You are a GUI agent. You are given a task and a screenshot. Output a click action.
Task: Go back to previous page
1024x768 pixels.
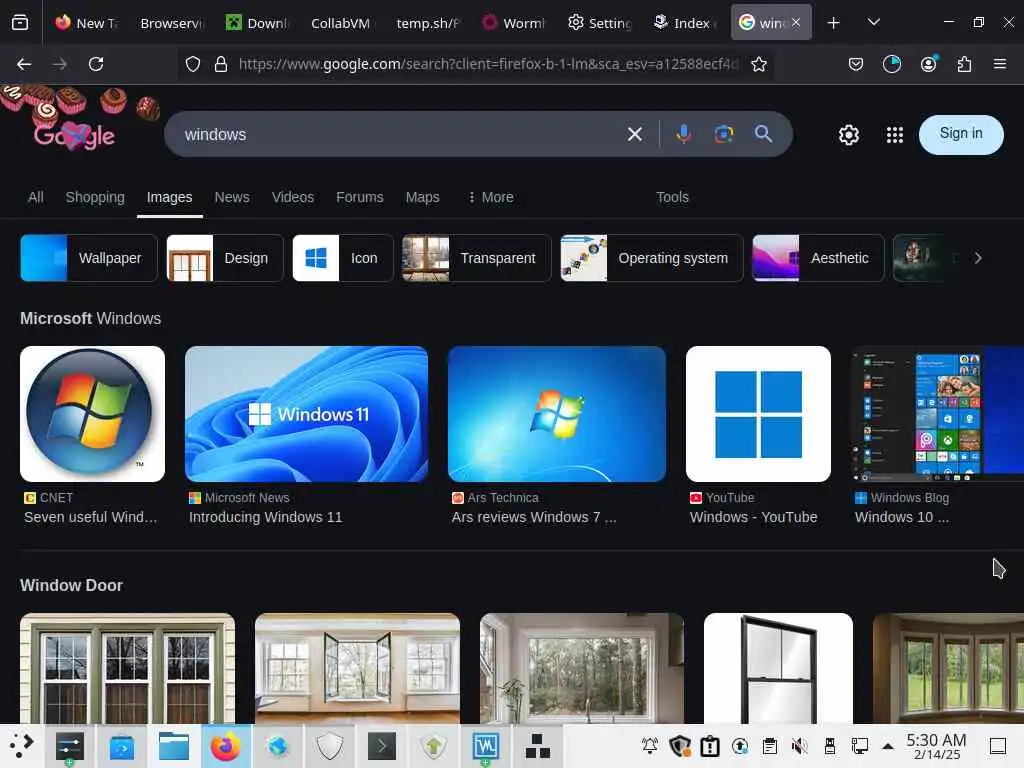tap(24, 64)
